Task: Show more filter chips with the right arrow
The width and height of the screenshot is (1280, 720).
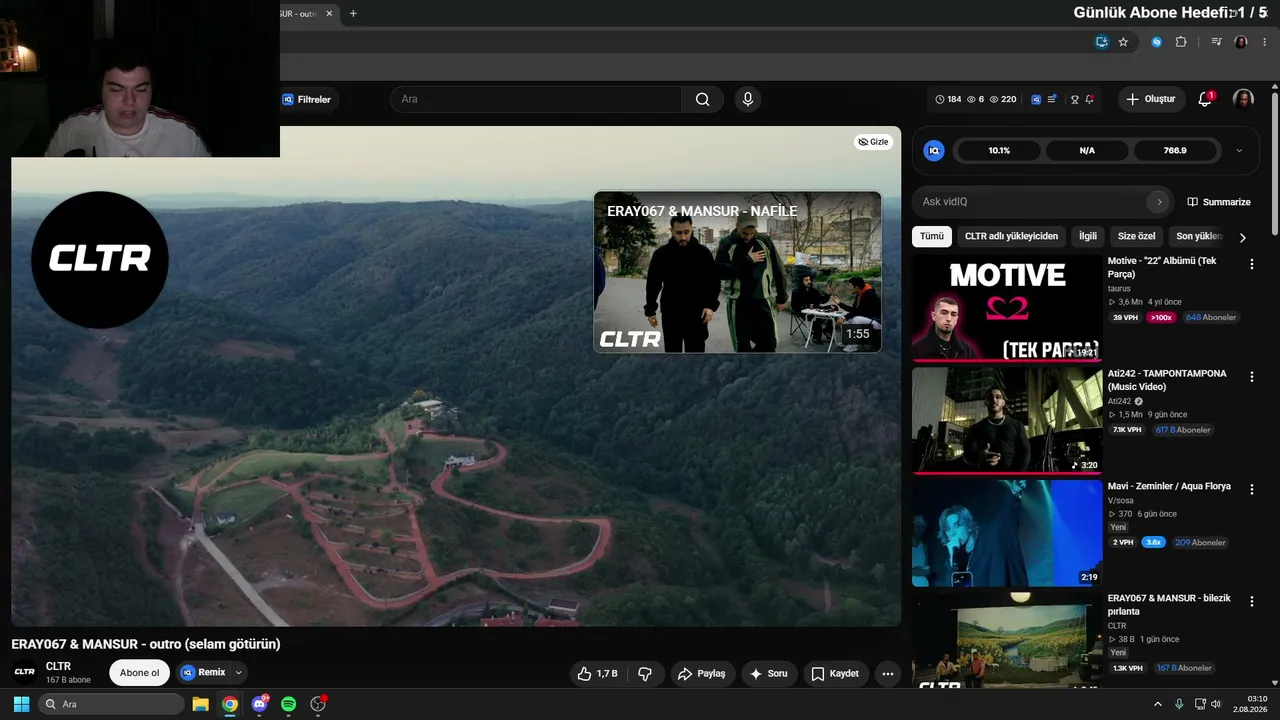Action: coord(1243,237)
